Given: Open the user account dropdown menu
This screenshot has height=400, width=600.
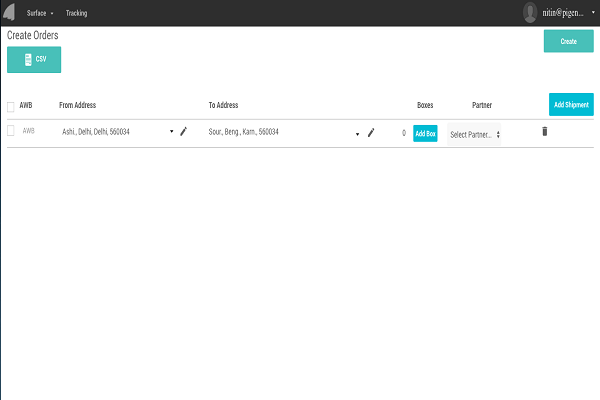Looking at the screenshot, I should 593,13.
